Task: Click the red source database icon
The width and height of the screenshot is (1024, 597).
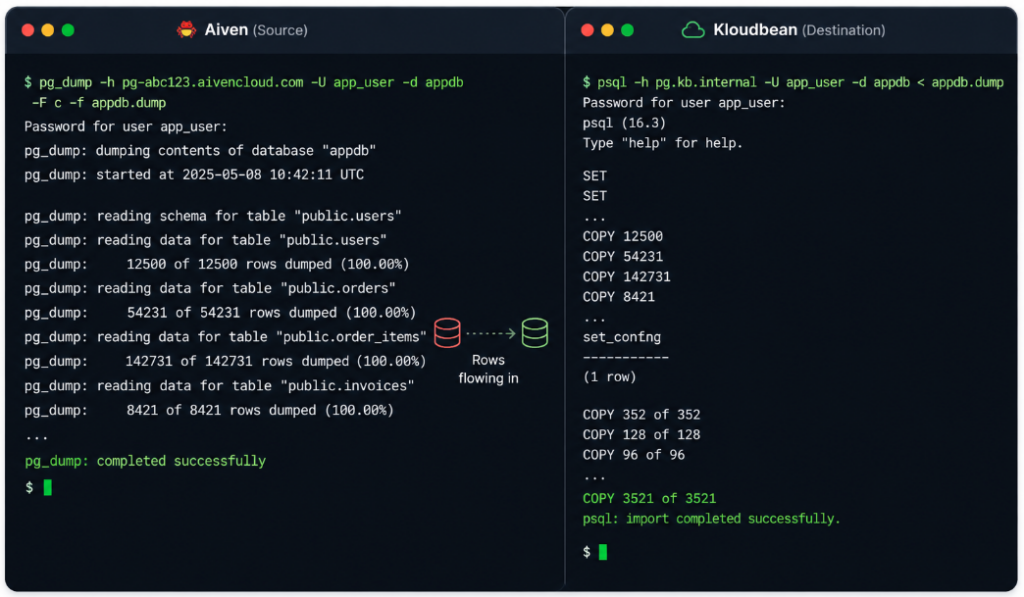Action: coord(447,332)
